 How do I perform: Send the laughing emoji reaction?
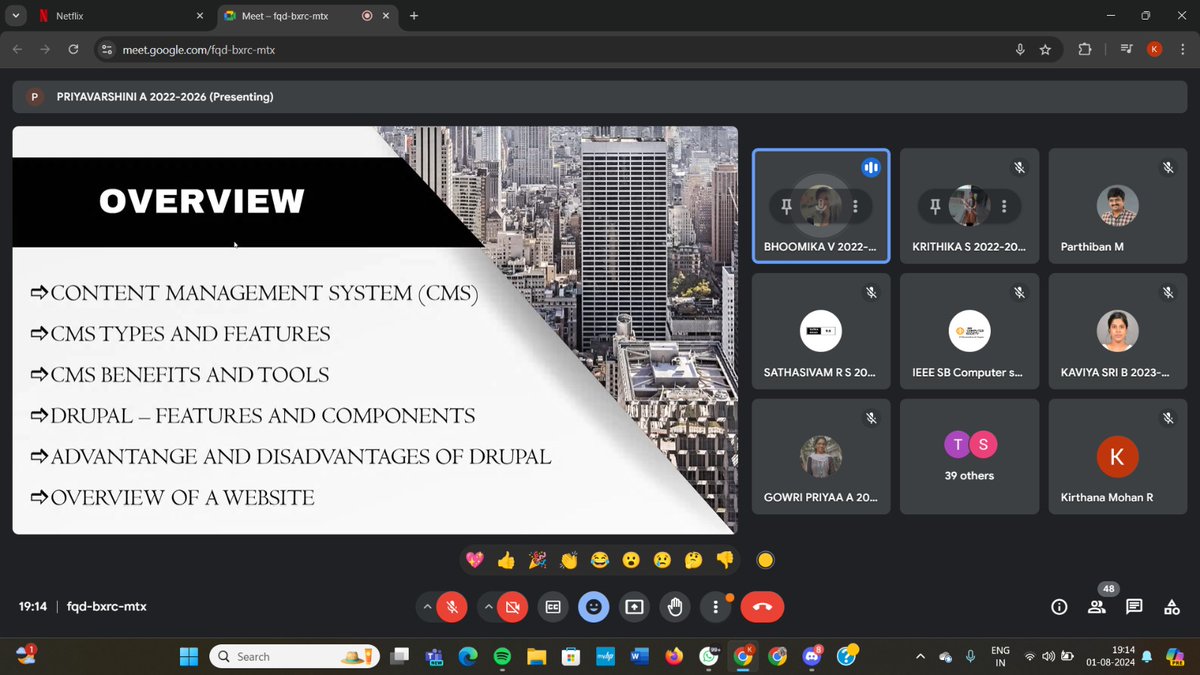click(600, 560)
